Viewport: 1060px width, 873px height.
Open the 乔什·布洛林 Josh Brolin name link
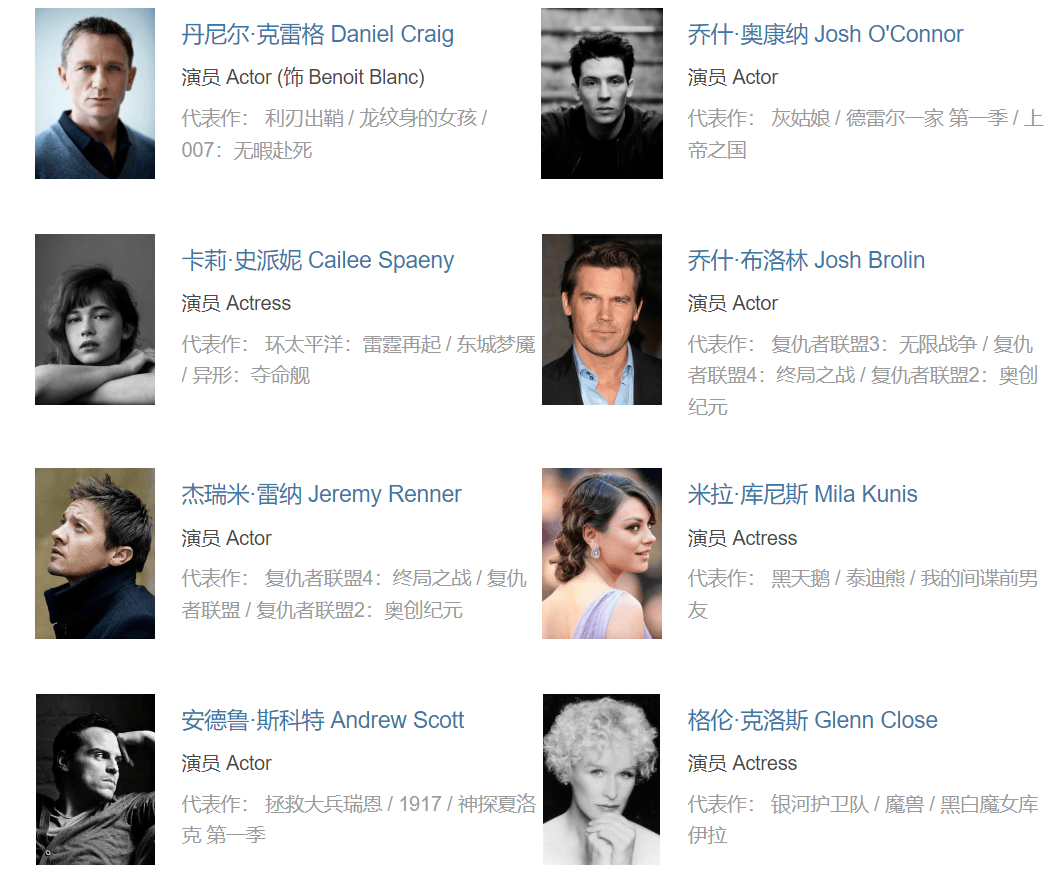coord(806,260)
